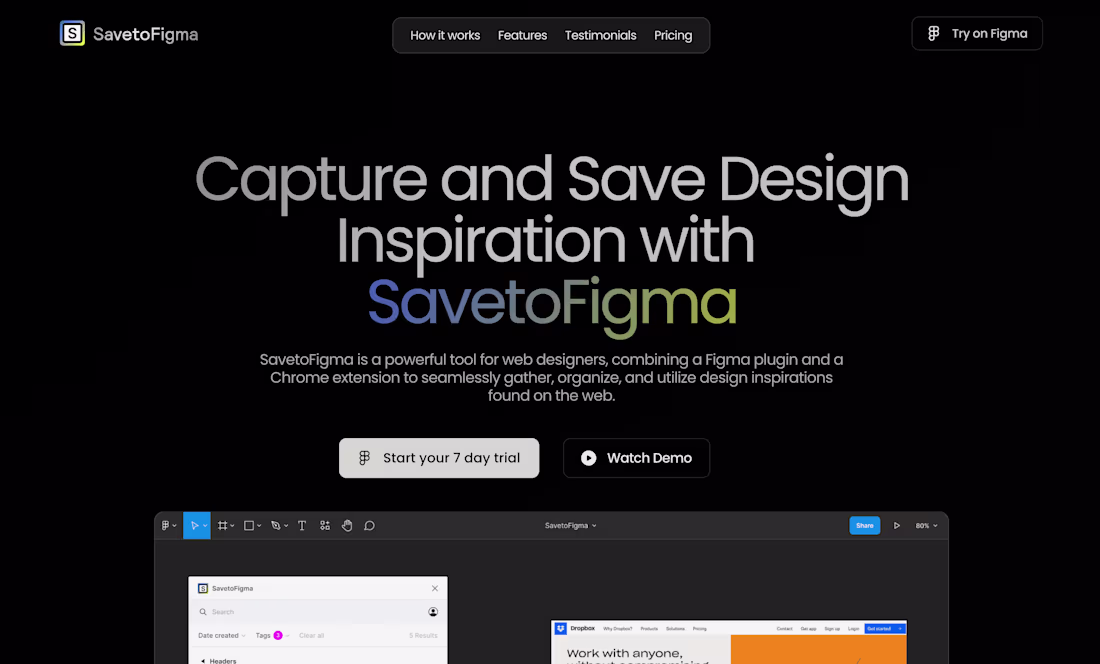Click the Clear all filters link
The width and height of the screenshot is (1100, 664).
pos(311,635)
